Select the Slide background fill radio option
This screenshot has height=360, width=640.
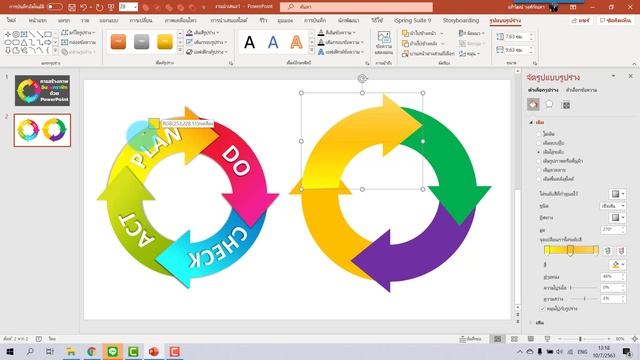(539, 179)
